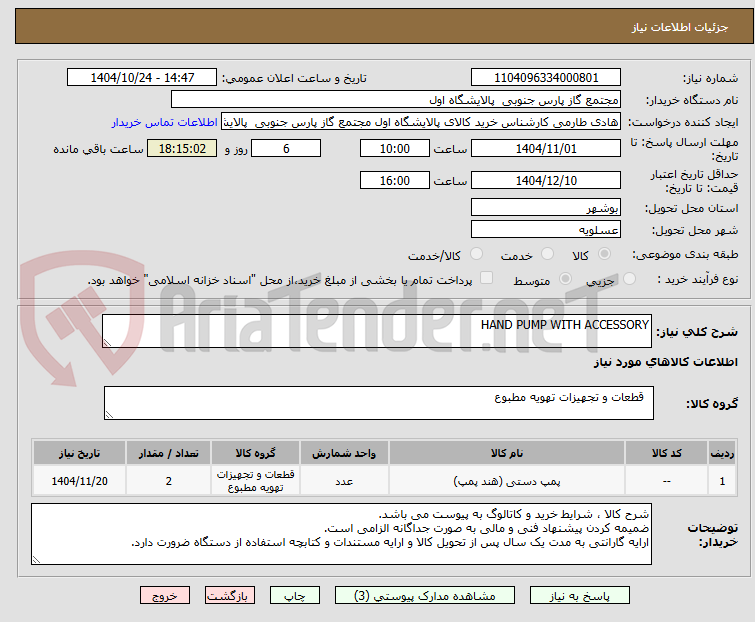Select the کالا radio button
The height and width of the screenshot is (622, 755).
click(604, 254)
